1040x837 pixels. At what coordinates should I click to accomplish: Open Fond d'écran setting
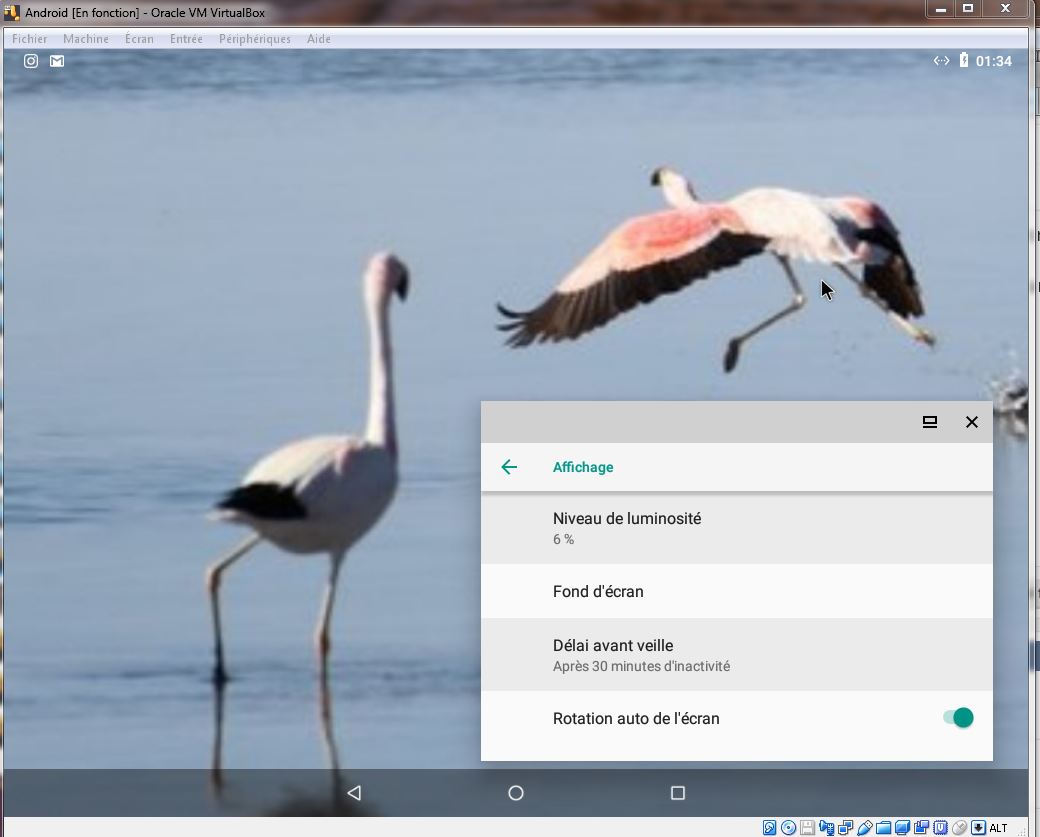click(736, 591)
